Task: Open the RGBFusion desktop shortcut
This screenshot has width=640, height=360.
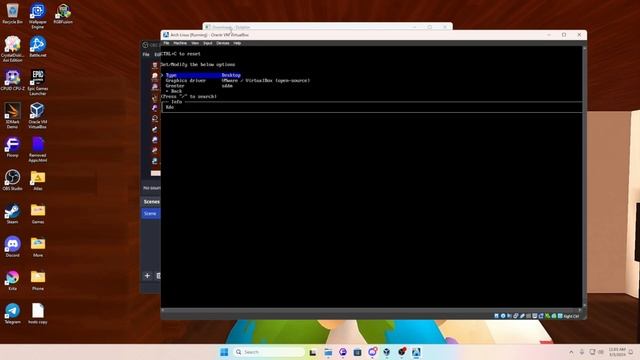Action: pyautogui.click(x=63, y=14)
